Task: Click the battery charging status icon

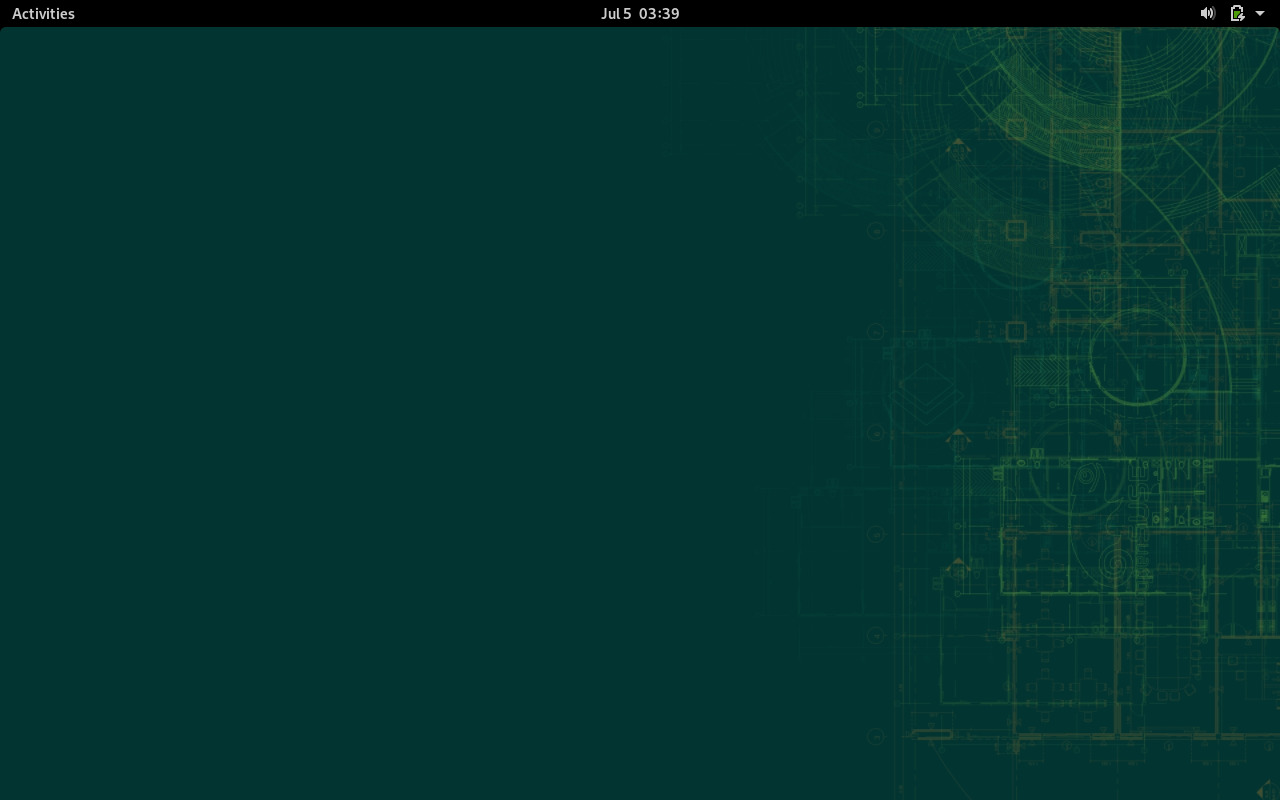Action: (x=1237, y=13)
